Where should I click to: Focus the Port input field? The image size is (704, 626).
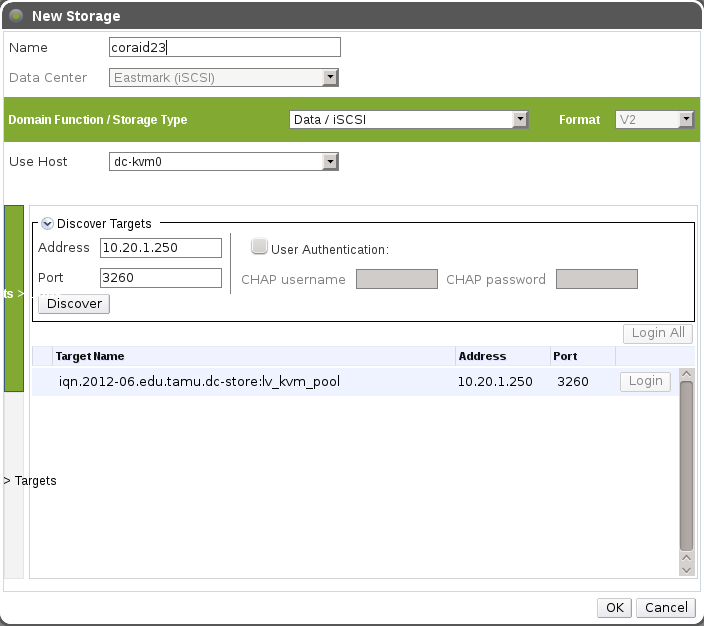pyautogui.click(x=161, y=278)
